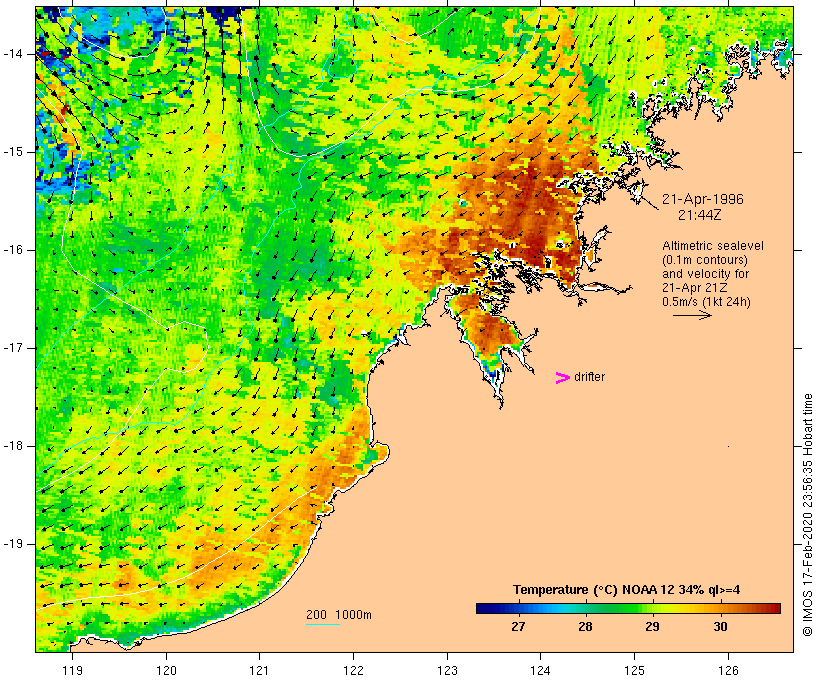Click '21-Apr 21Z' legend text

(694, 288)
